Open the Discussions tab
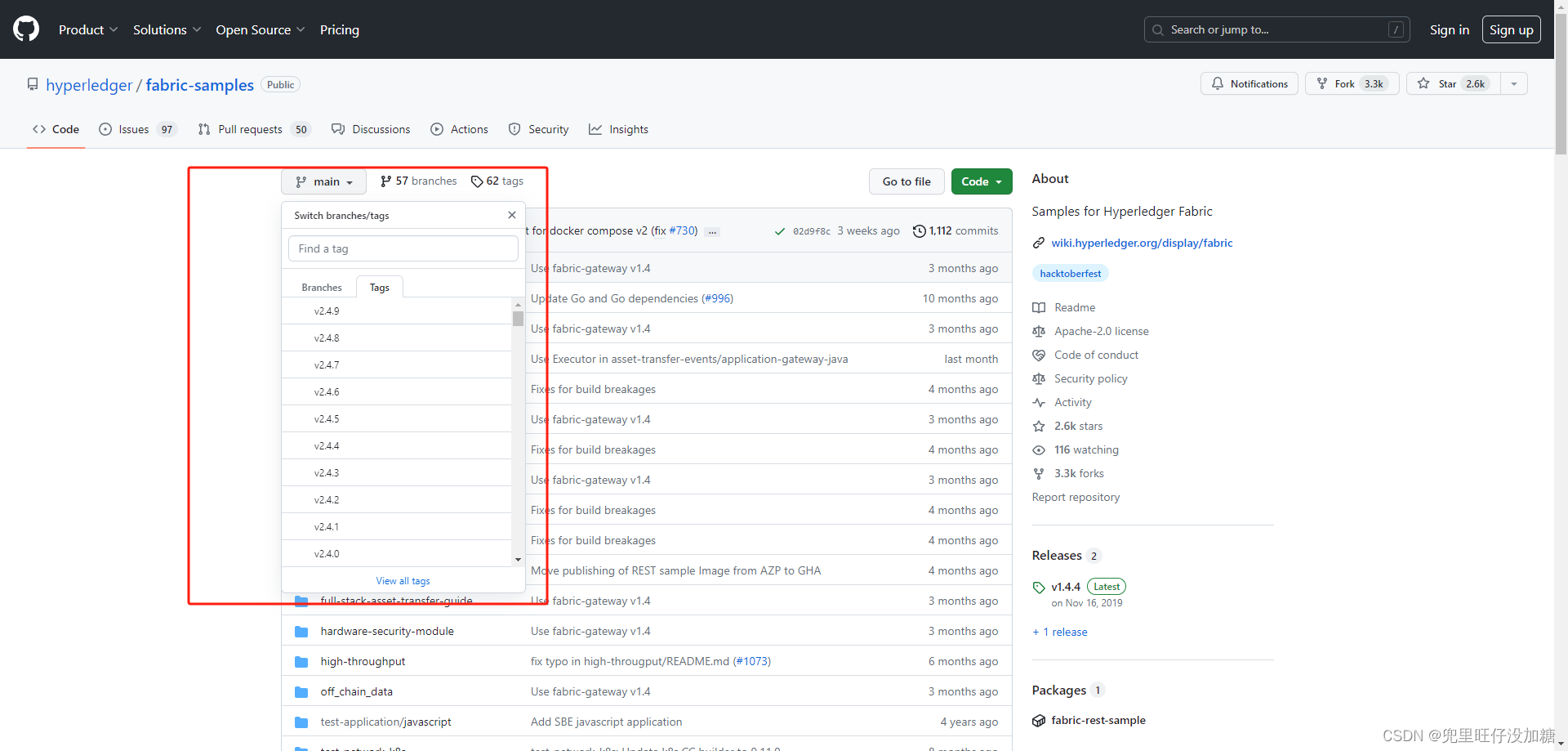This screenshot has height=751, width=1568. point(371,129)
